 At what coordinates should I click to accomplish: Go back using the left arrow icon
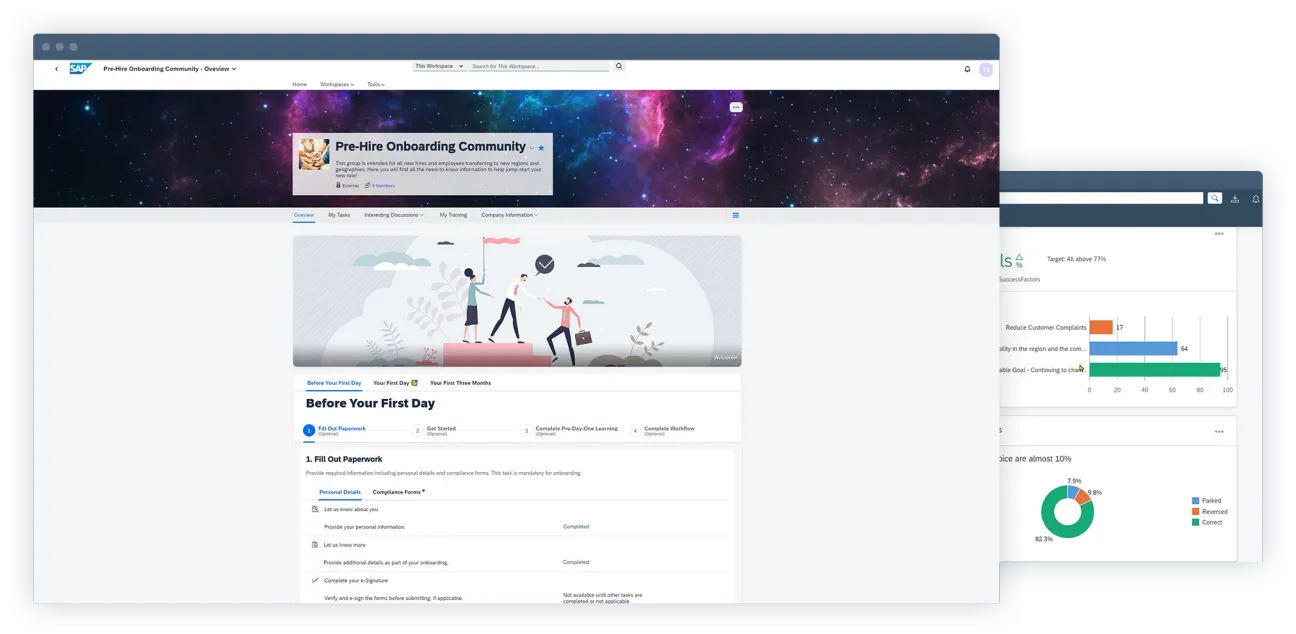[x=56, y=69]
